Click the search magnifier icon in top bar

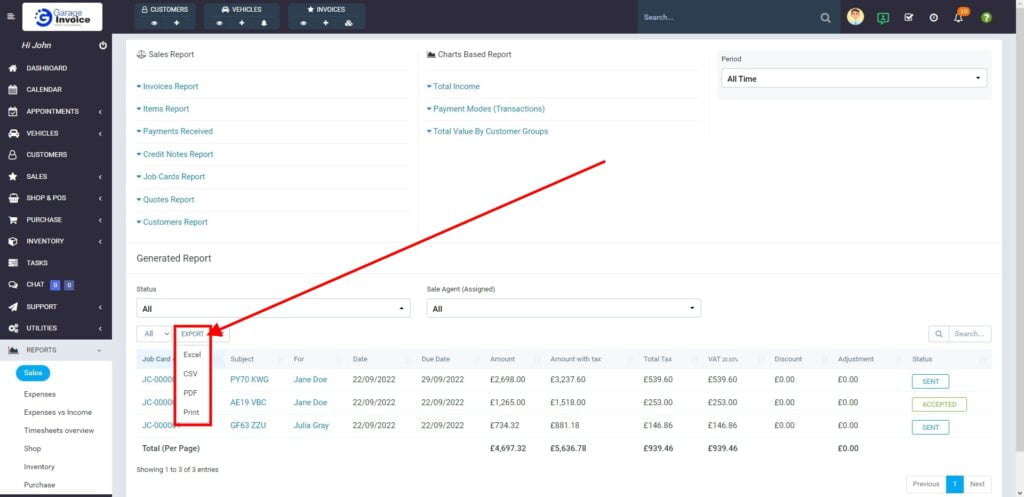tap(825, 18)
